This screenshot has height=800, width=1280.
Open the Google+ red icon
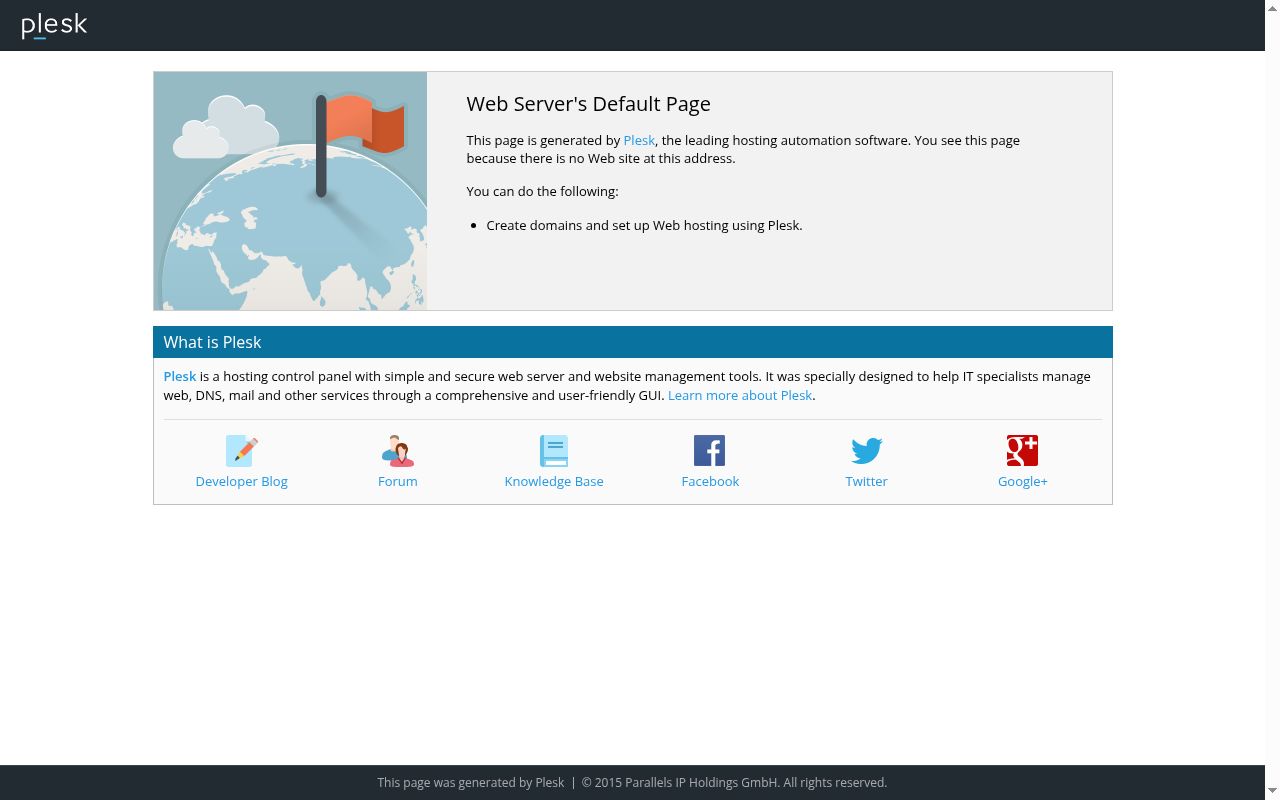pos(1022,451)
